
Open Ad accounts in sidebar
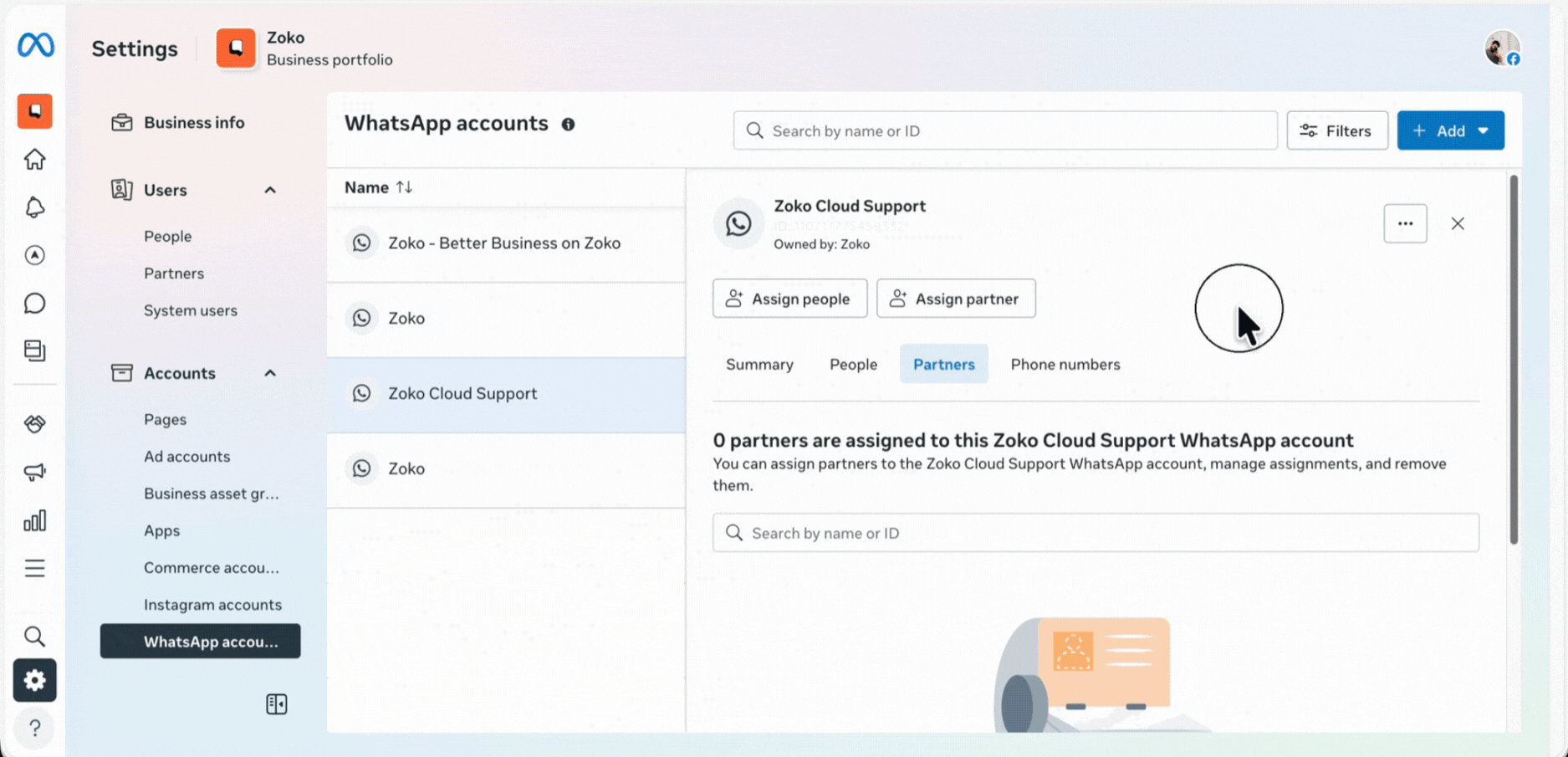pyautogui.click(x=186, y=457)
